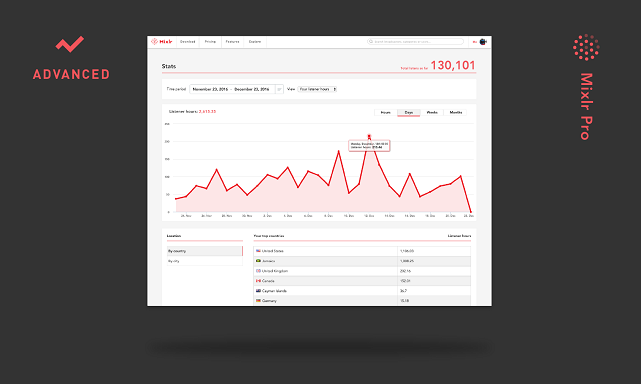The image size is (641, 384).
Task: Click the Your top countries heading
Action: [269, 236]
